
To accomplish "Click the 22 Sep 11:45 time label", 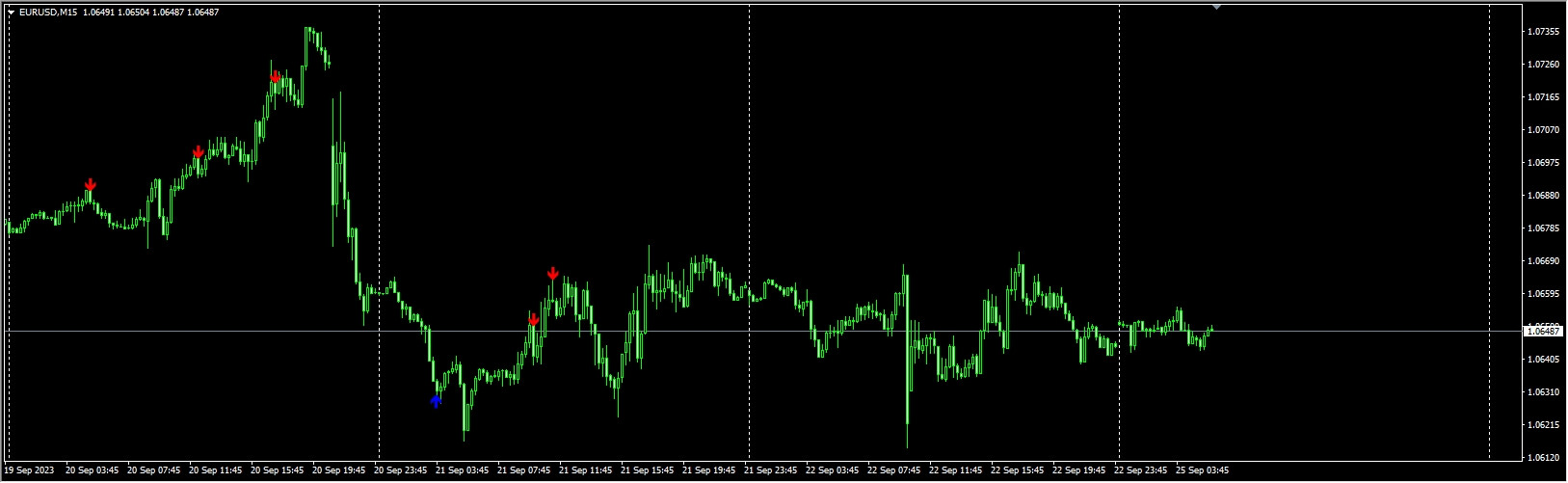I will 956,470.
